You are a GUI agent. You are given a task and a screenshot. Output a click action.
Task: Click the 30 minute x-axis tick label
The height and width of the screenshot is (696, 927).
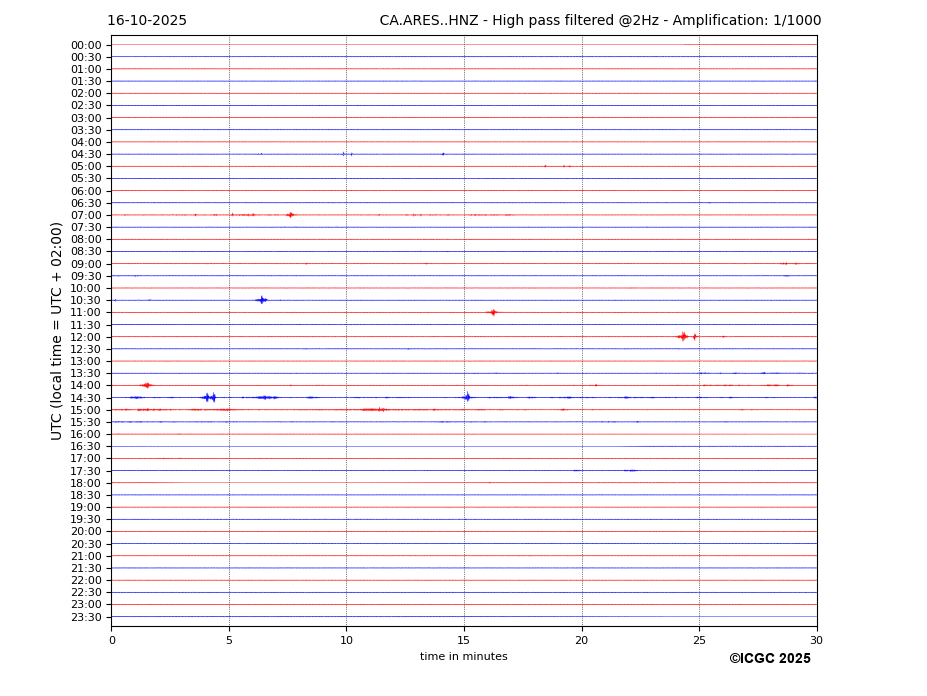click(816, 640)
